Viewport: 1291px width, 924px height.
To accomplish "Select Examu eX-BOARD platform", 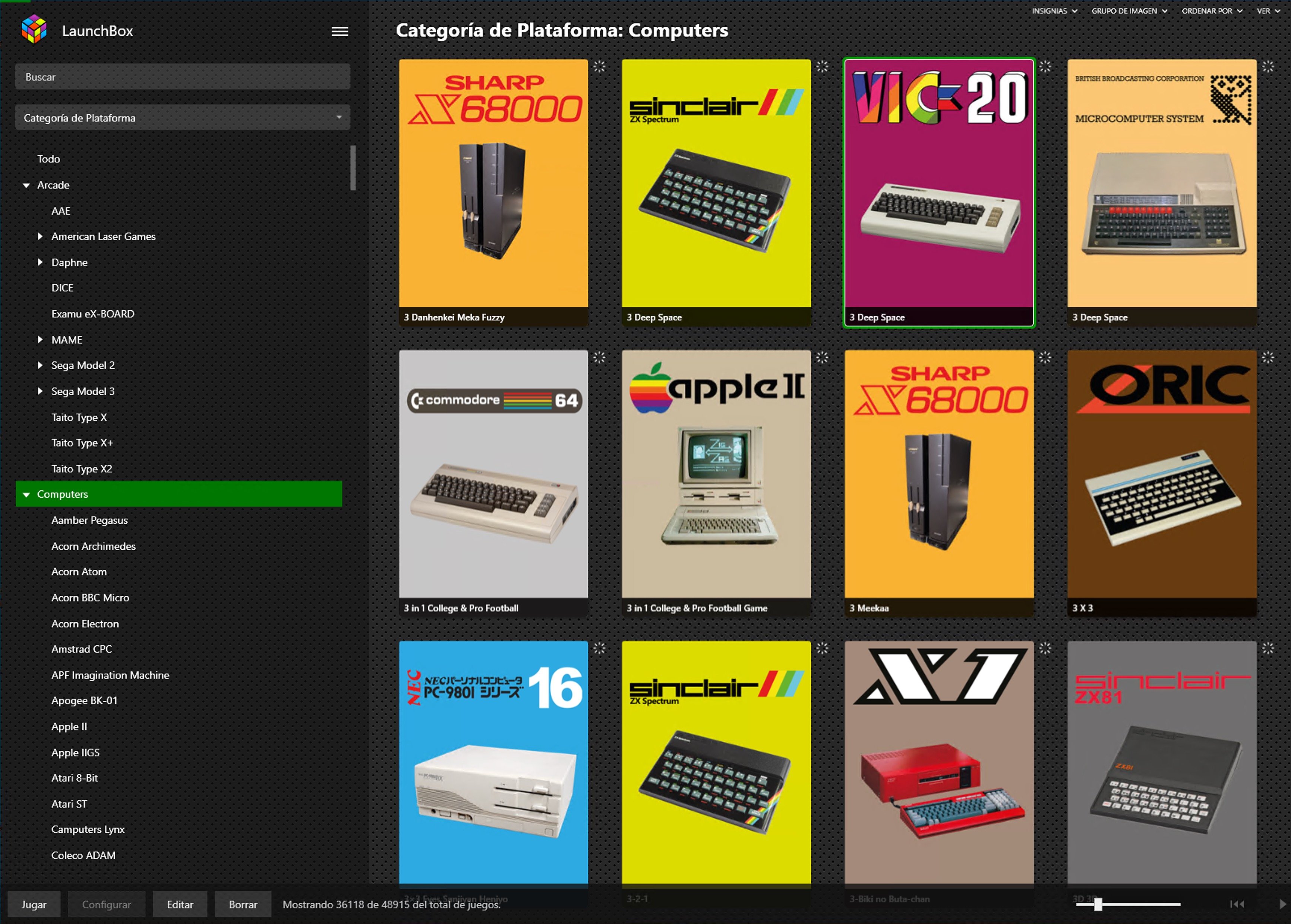I will click(x=93, y=314).
